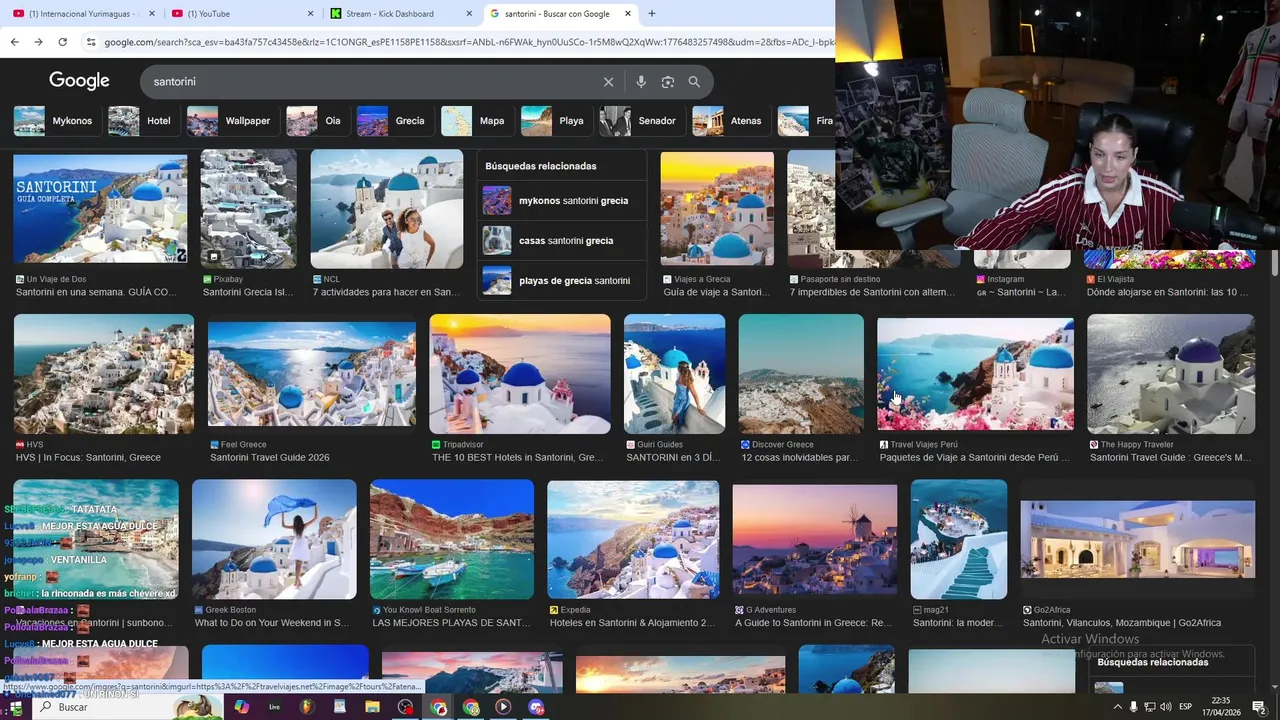Screen dimensions: 1280x720
Task: Open a new browser tab
Action: 652,14
